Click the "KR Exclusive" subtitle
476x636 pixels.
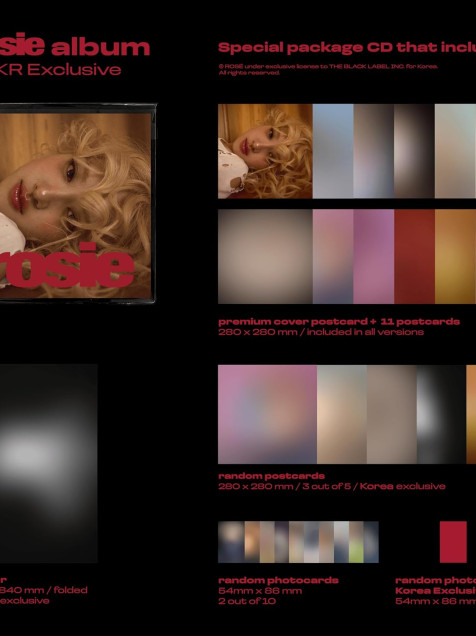60,70
